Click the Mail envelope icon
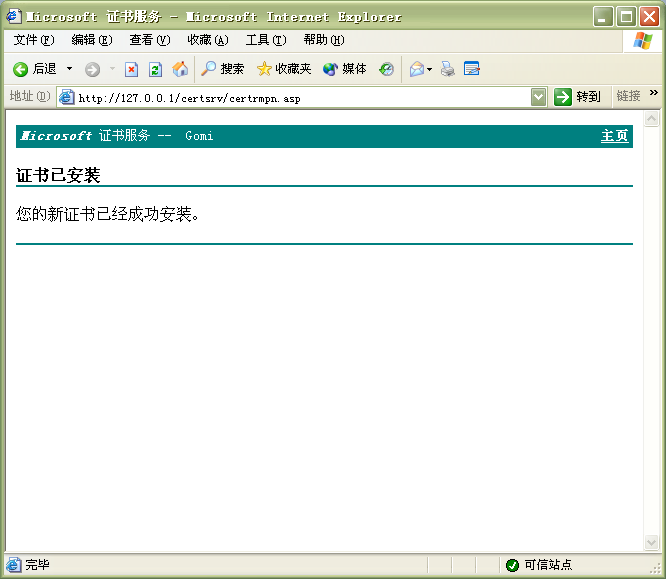This screenshot has width=666, height=579. point(417,69)
